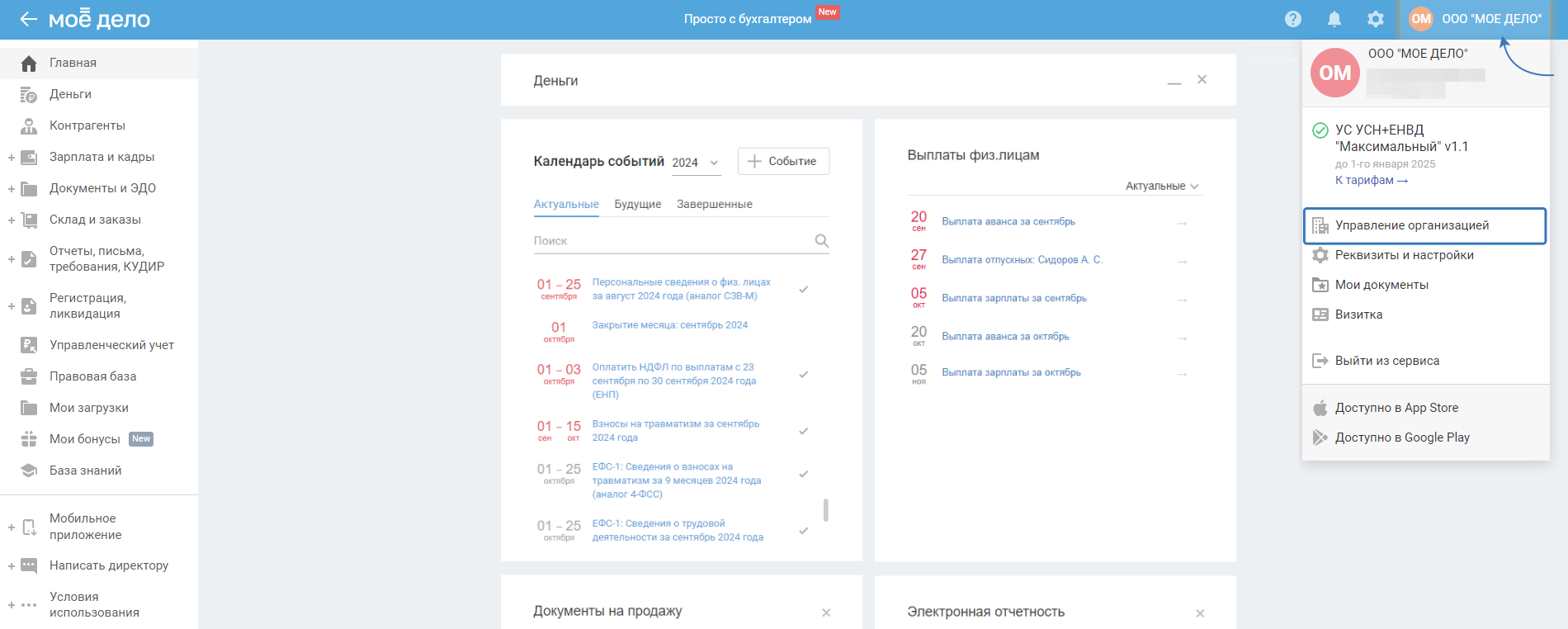Click the Контрагенты sidebar icon

29,126
